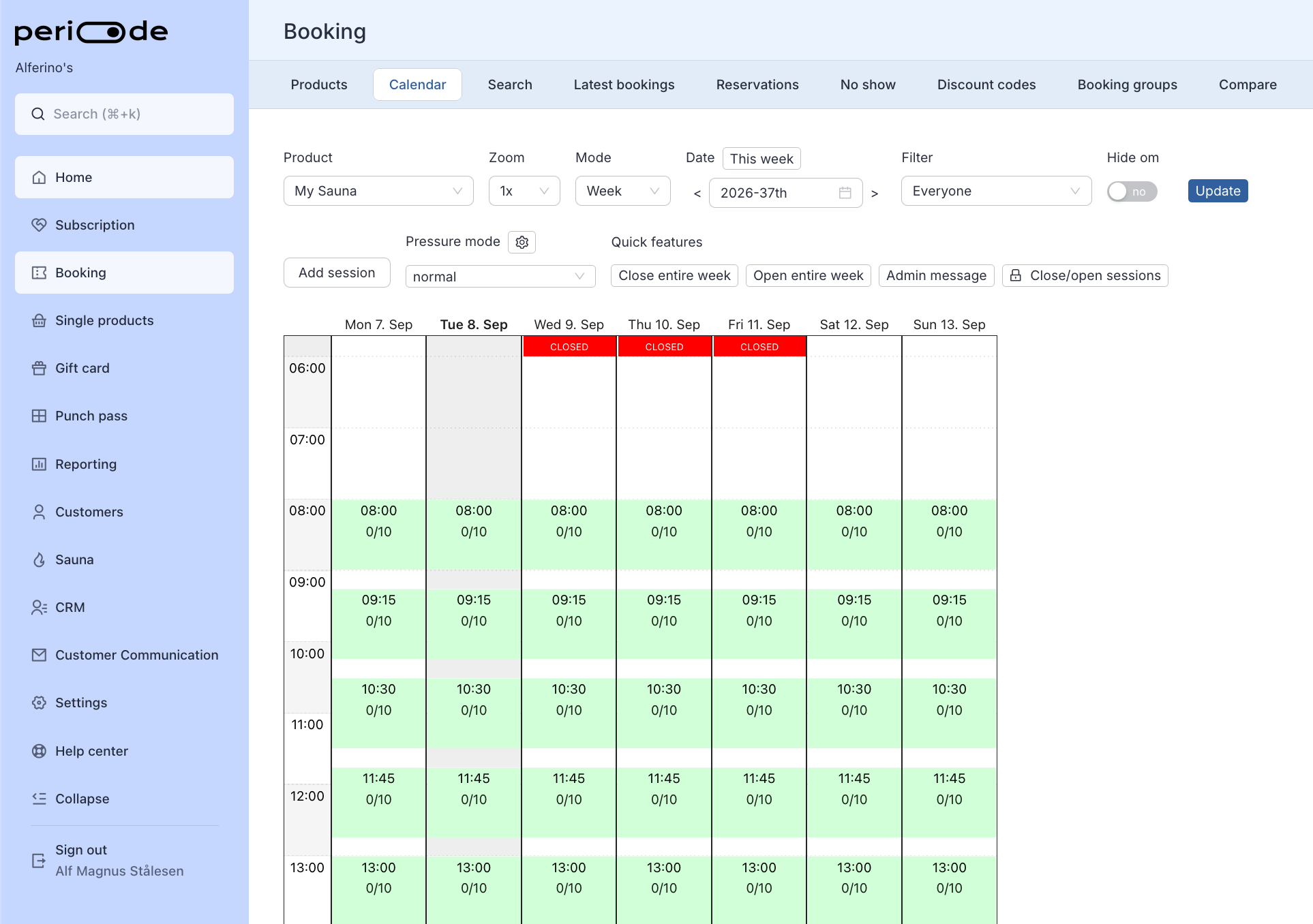
Task: Click the Sauna flame icon
Action: pos(40,559)
